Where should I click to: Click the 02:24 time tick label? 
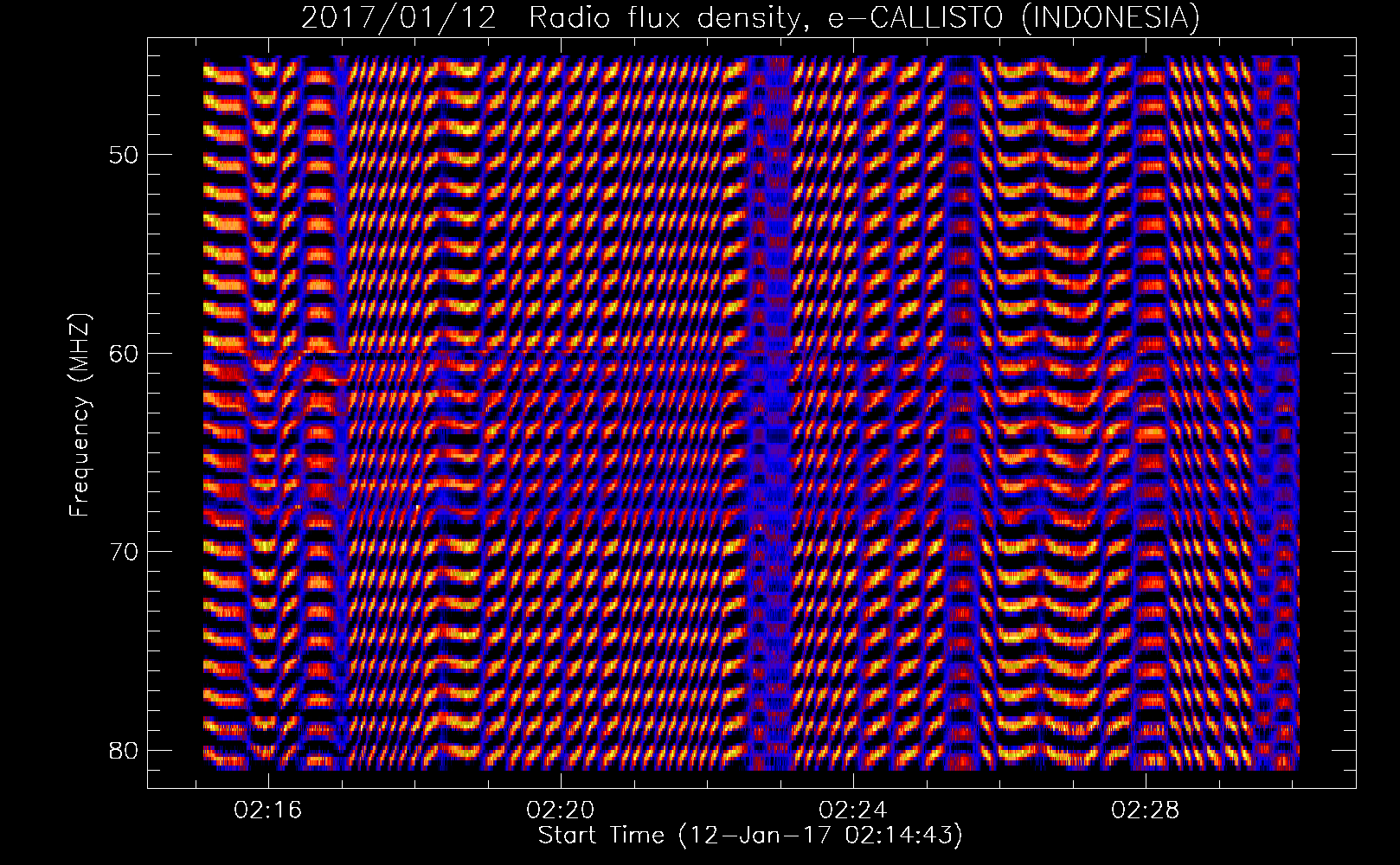click(853, 811)
